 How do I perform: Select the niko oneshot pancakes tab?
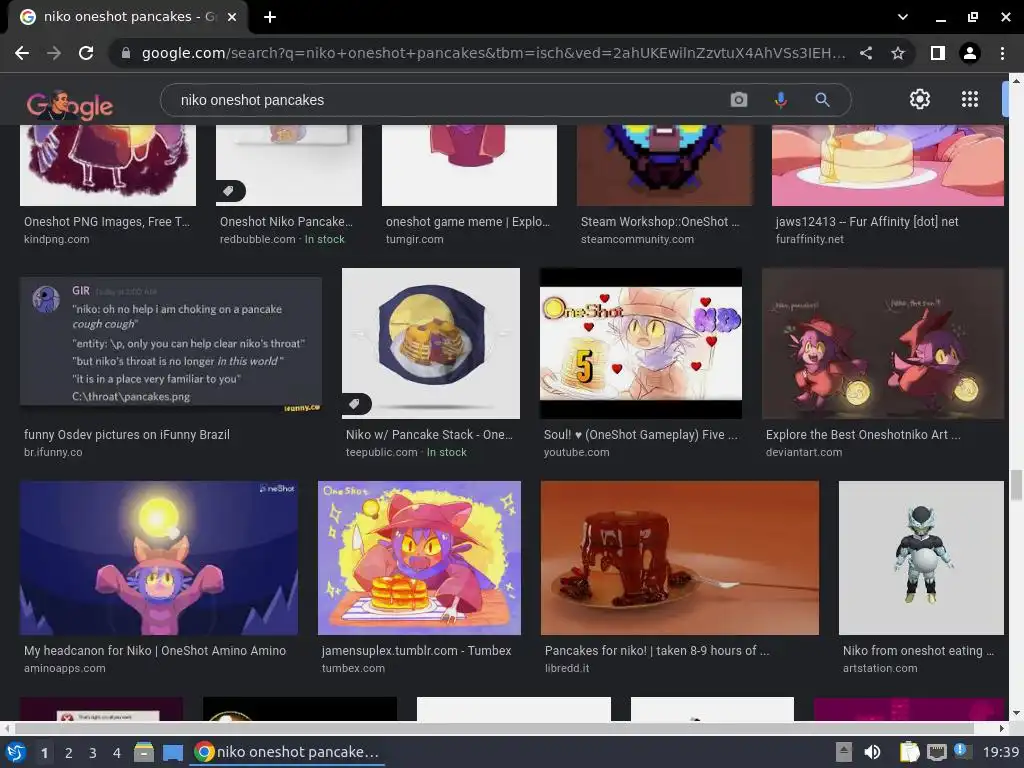tap(128, 17)
